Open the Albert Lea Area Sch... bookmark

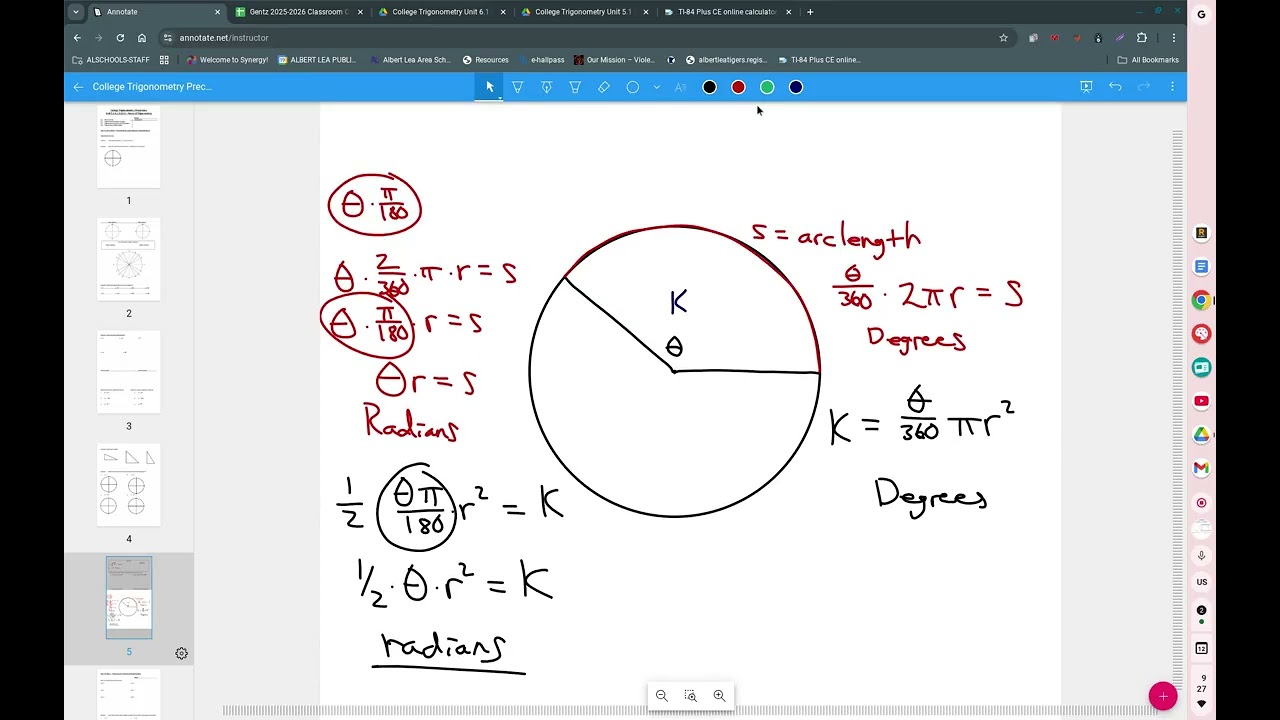pyautogui.click(x=411, y=60)
